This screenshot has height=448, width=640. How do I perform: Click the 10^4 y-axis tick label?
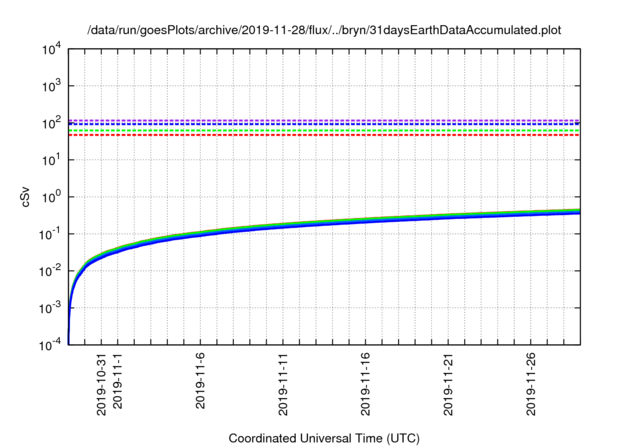(x=51, y=49)
